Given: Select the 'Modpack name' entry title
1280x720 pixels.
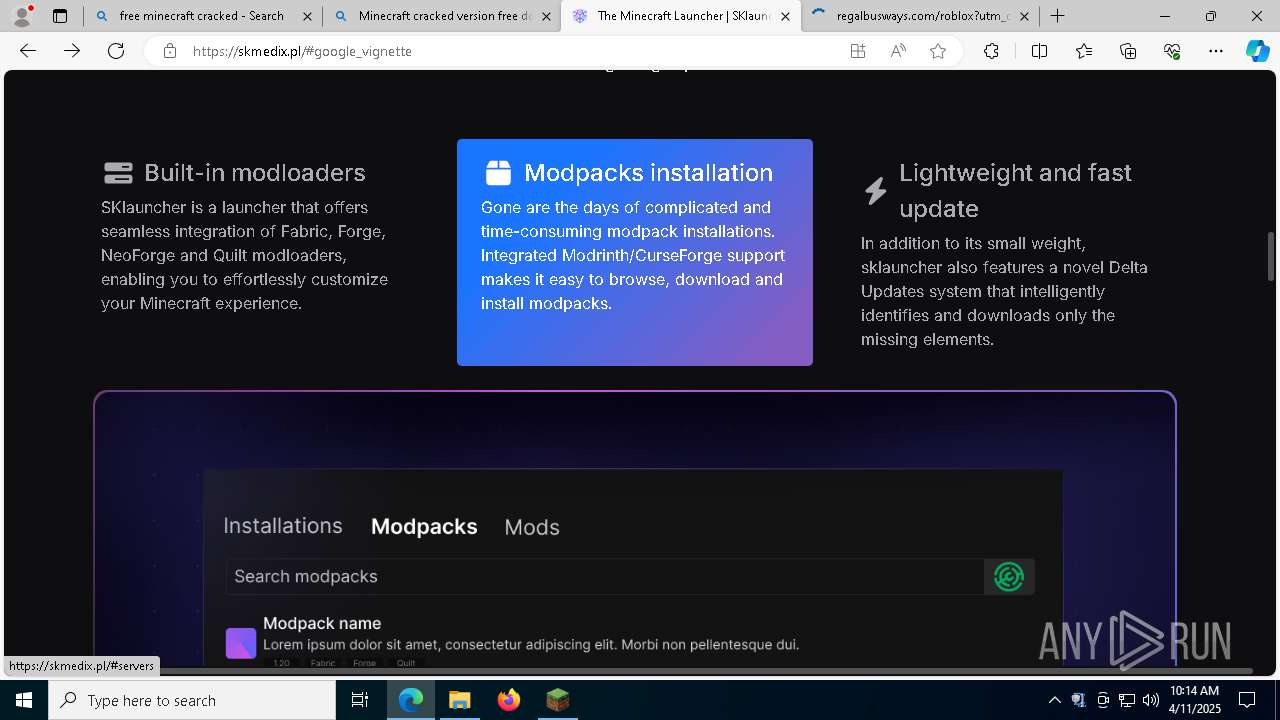Looking at the screenshot, I should (x=322, y=623).
